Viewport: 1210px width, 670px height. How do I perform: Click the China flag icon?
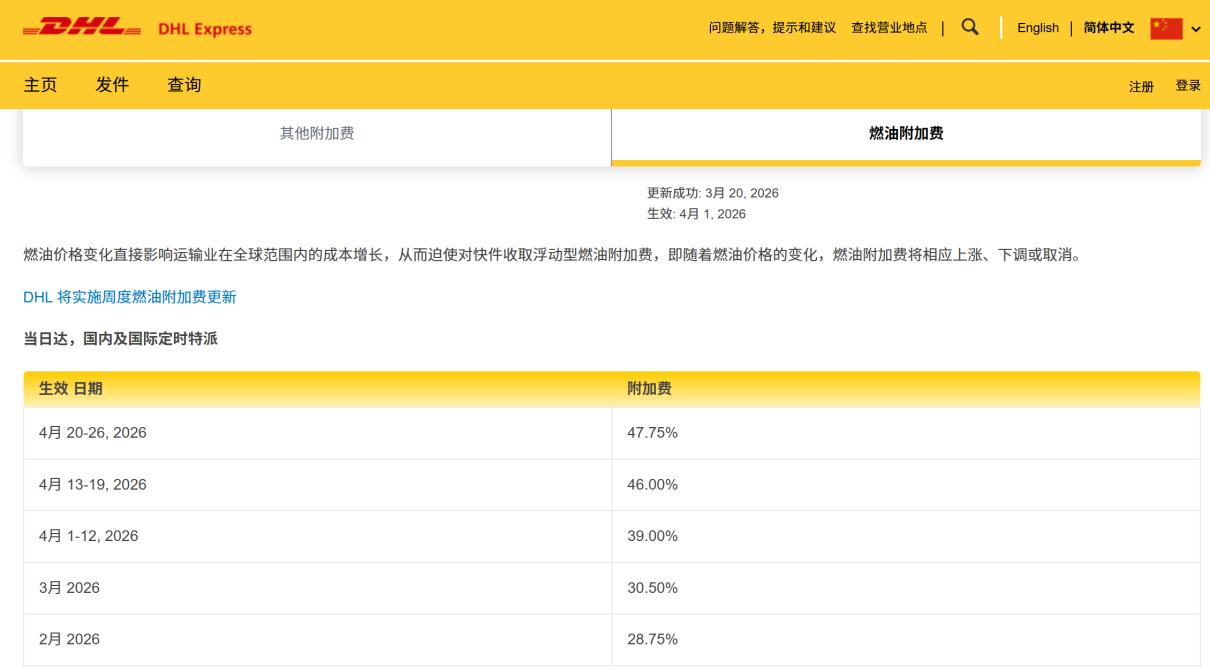[x=1169, y=28]
